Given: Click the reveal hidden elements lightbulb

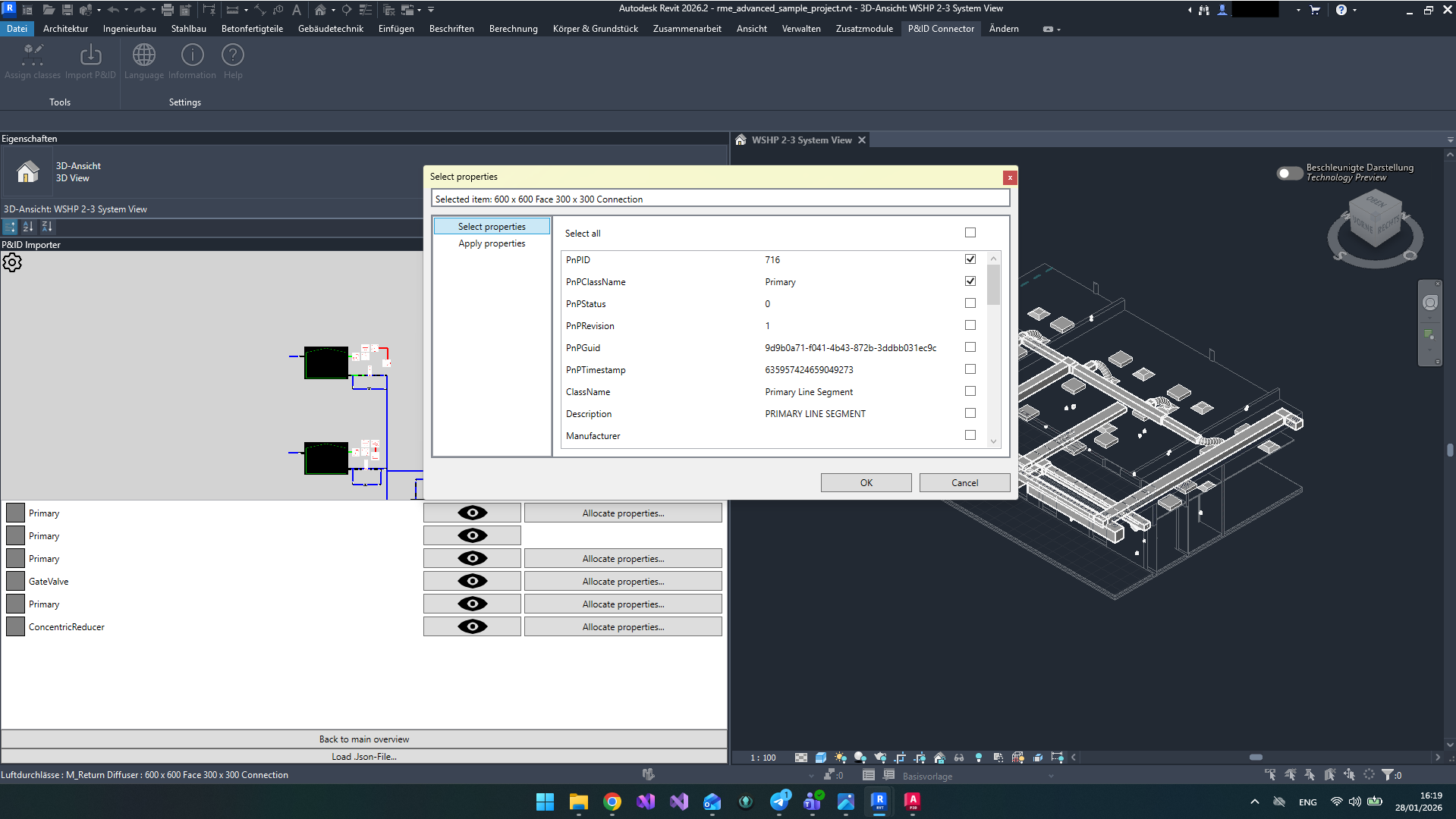Looking at the screenshot, I should point(978,757).
